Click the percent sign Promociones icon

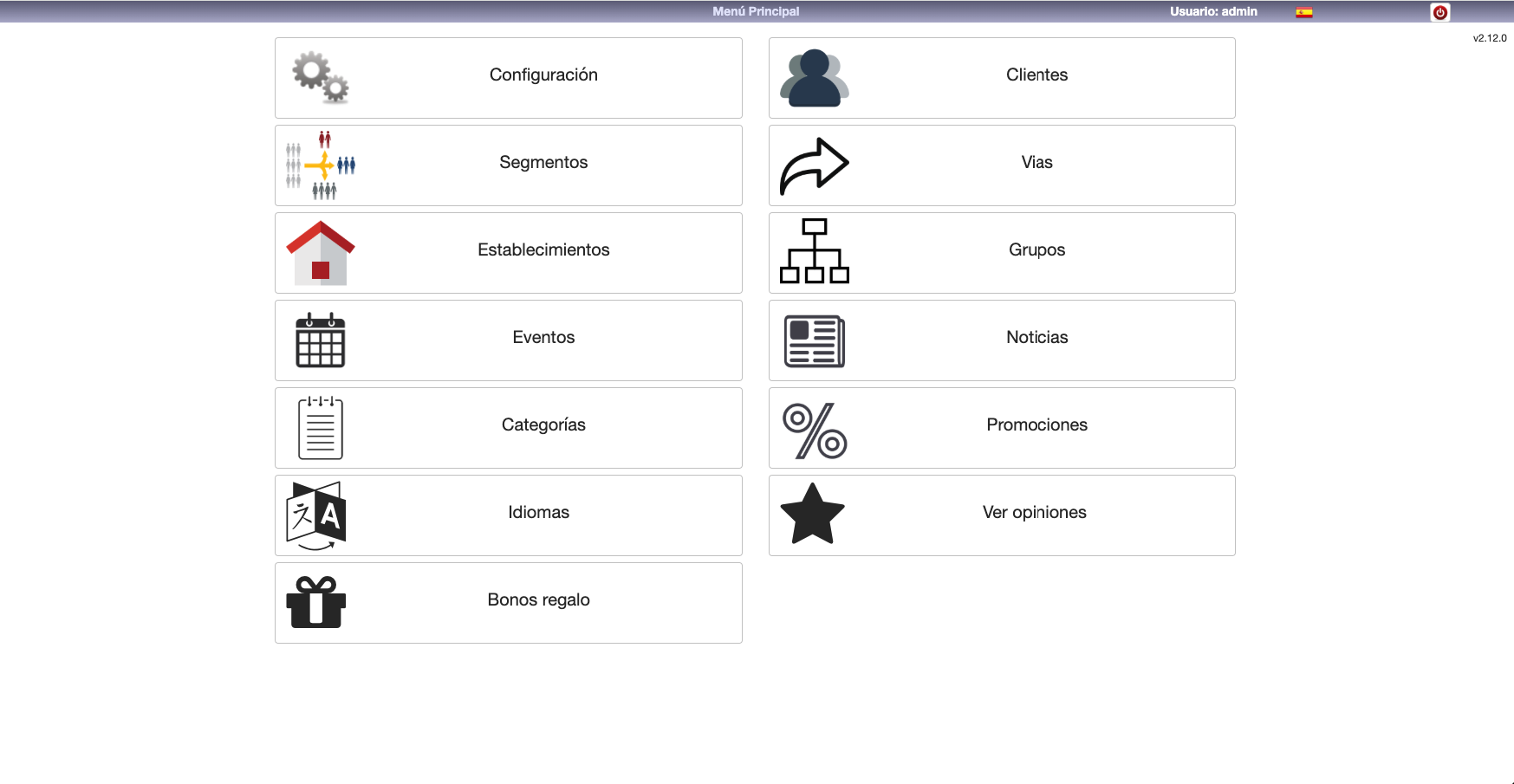coord(814,430)
